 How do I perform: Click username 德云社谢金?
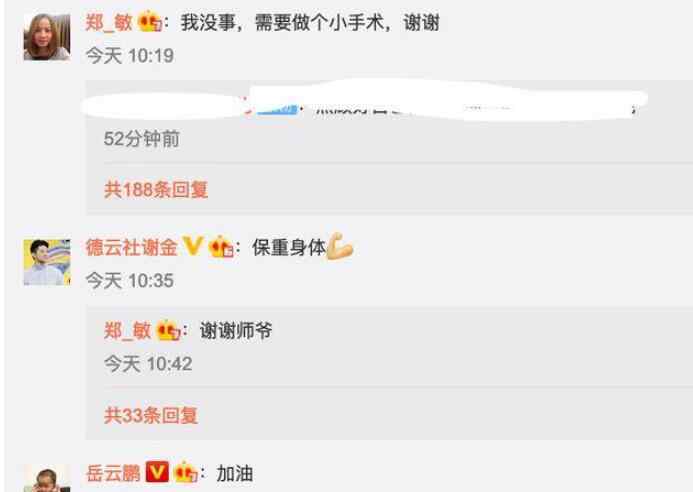pos(132,247)
